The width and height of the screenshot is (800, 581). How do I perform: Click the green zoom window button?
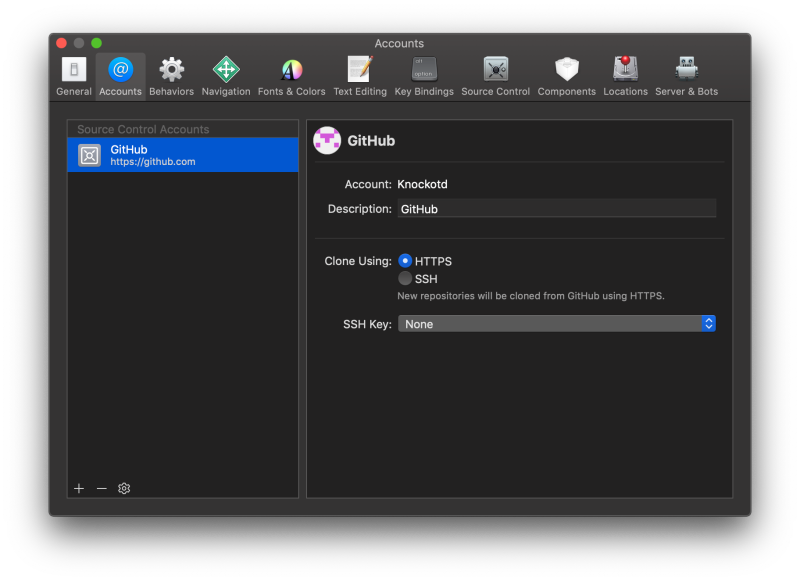click(96, 43)
